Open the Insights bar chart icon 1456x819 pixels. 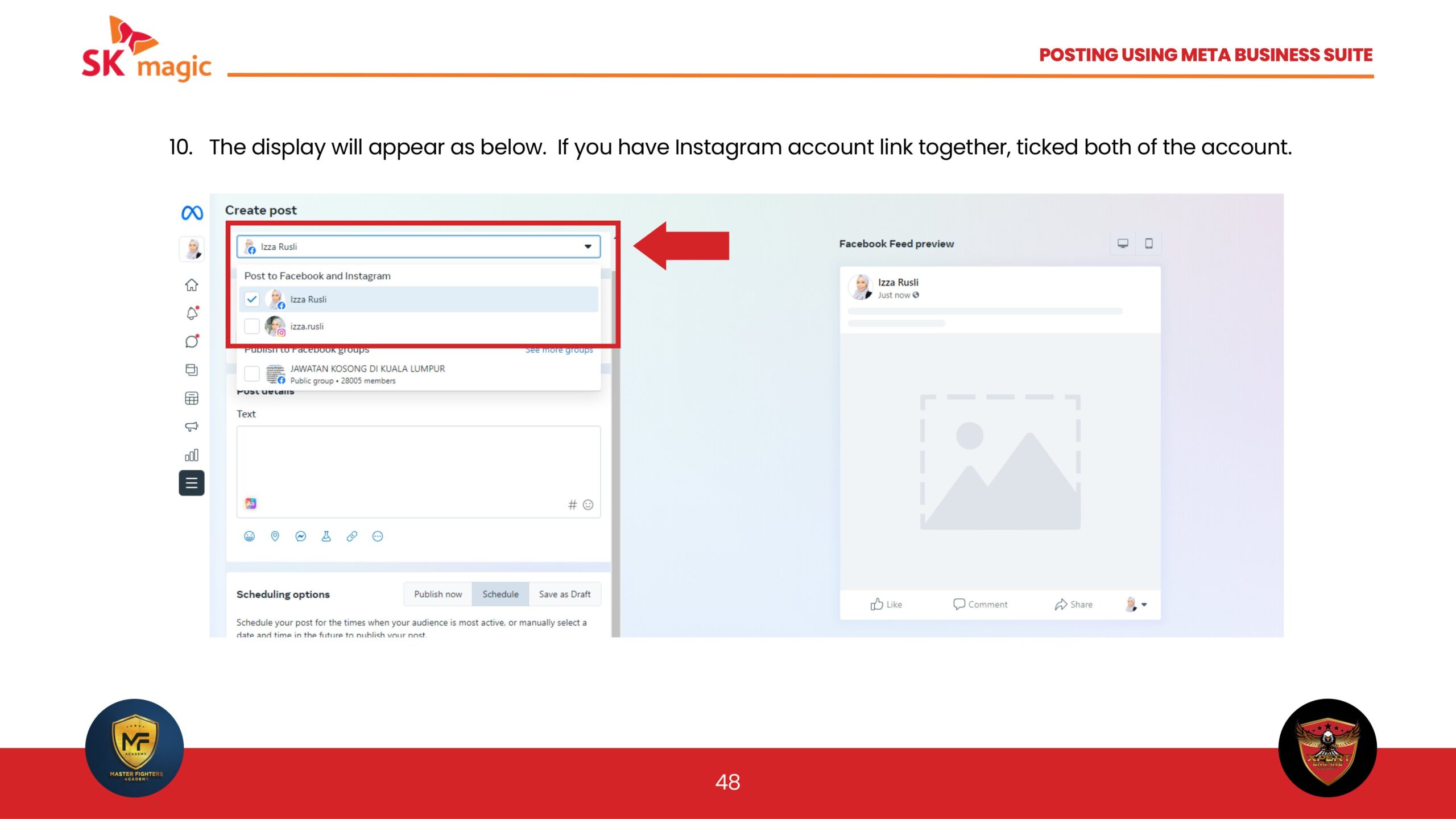(192, 455)
